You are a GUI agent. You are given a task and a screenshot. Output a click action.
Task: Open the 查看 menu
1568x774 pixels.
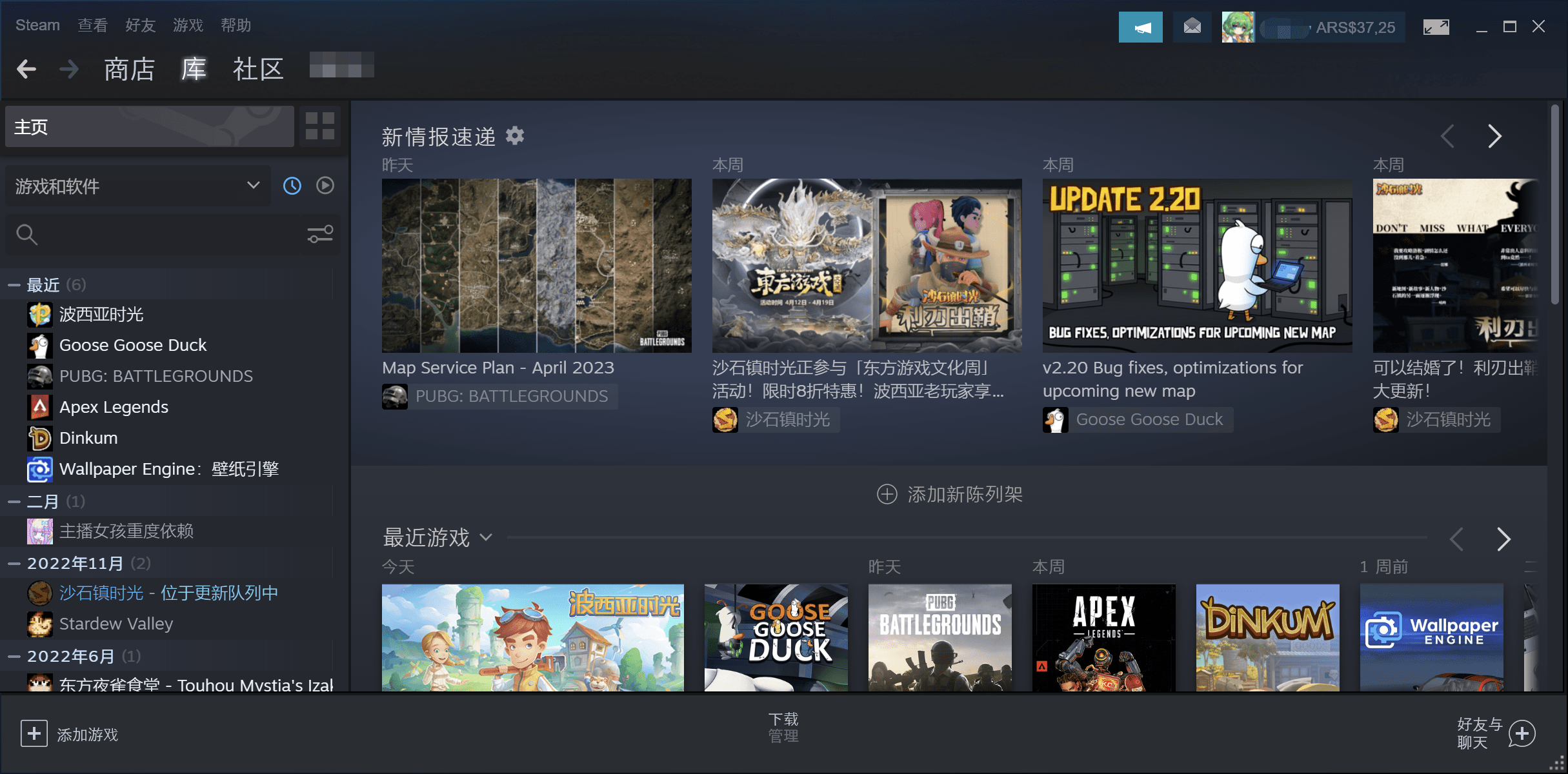92,25
